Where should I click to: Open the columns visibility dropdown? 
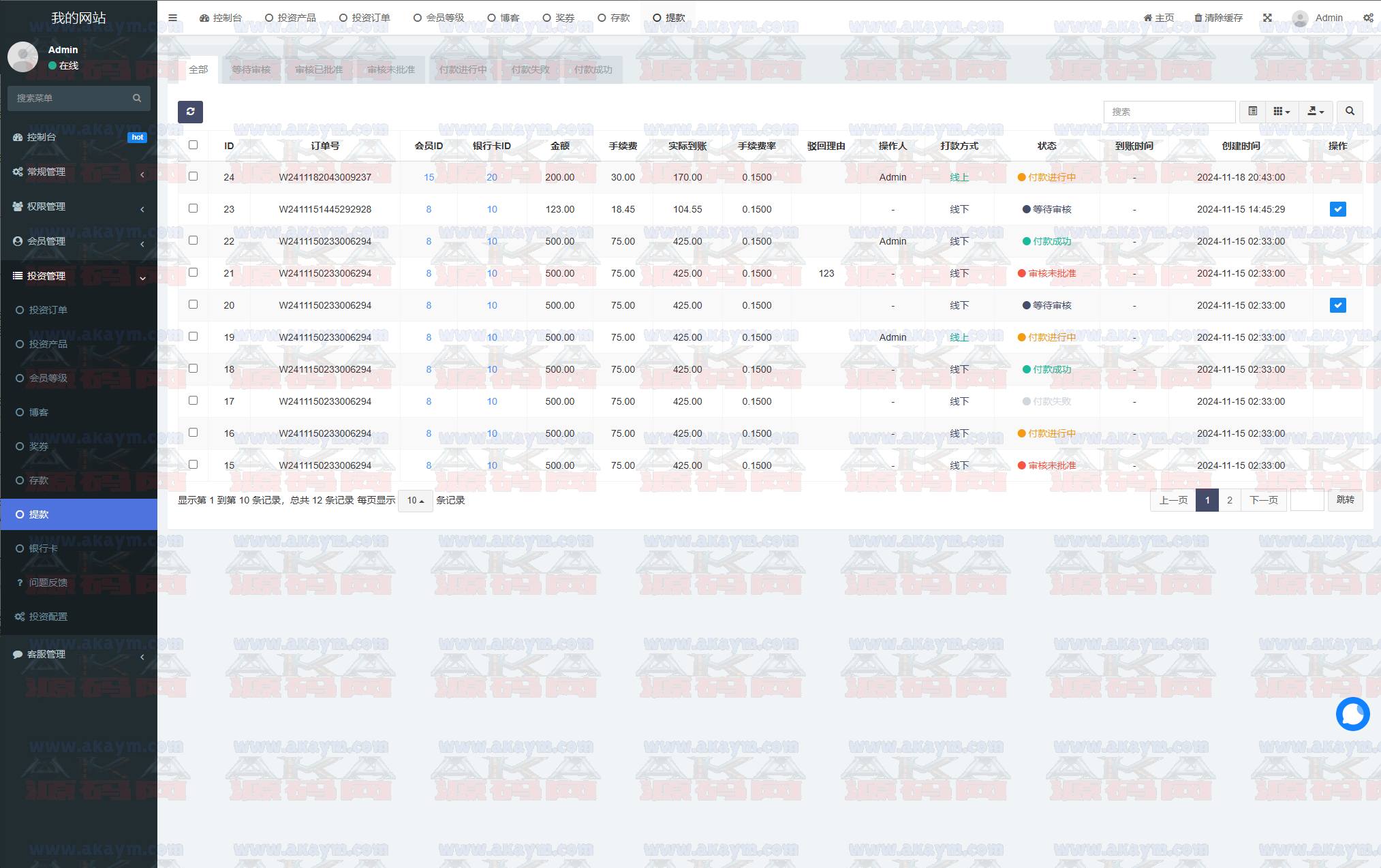click(1282, 111)
